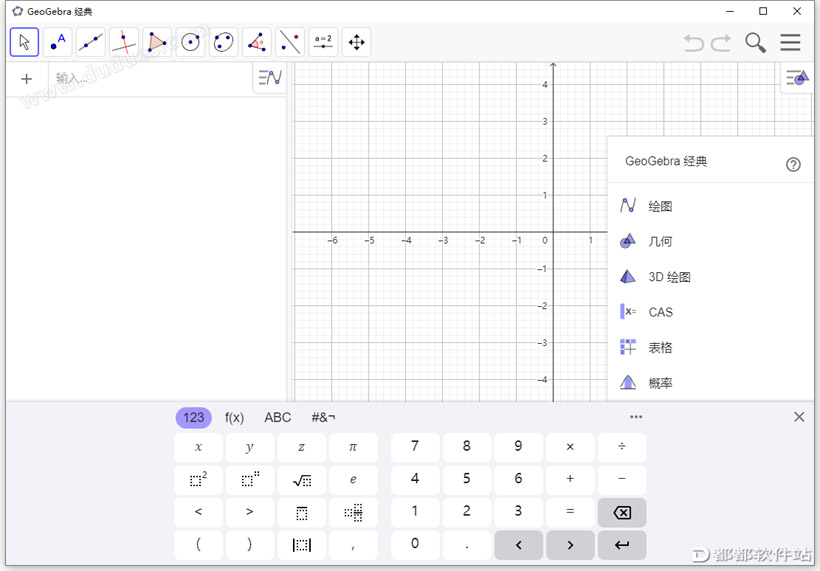Image resolution: width=820 pixels, height=571 pixels.
Task: Select the Slider a=2 tool
Action: (x=323, y=42)
